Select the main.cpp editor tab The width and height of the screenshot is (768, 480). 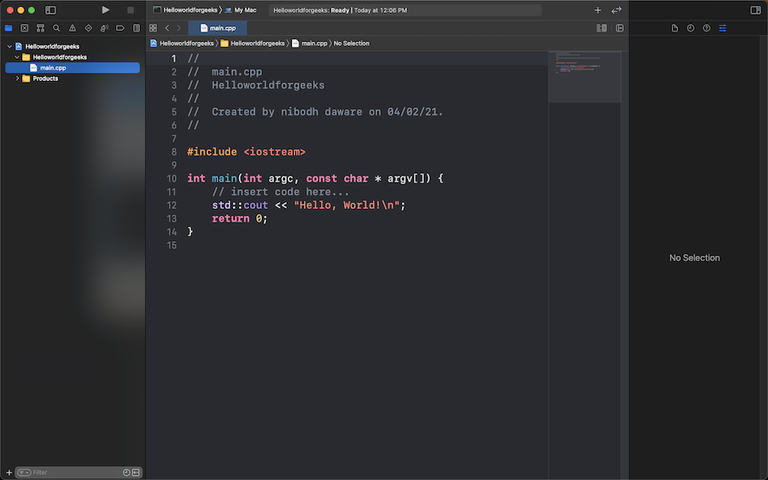pos(217,28)
